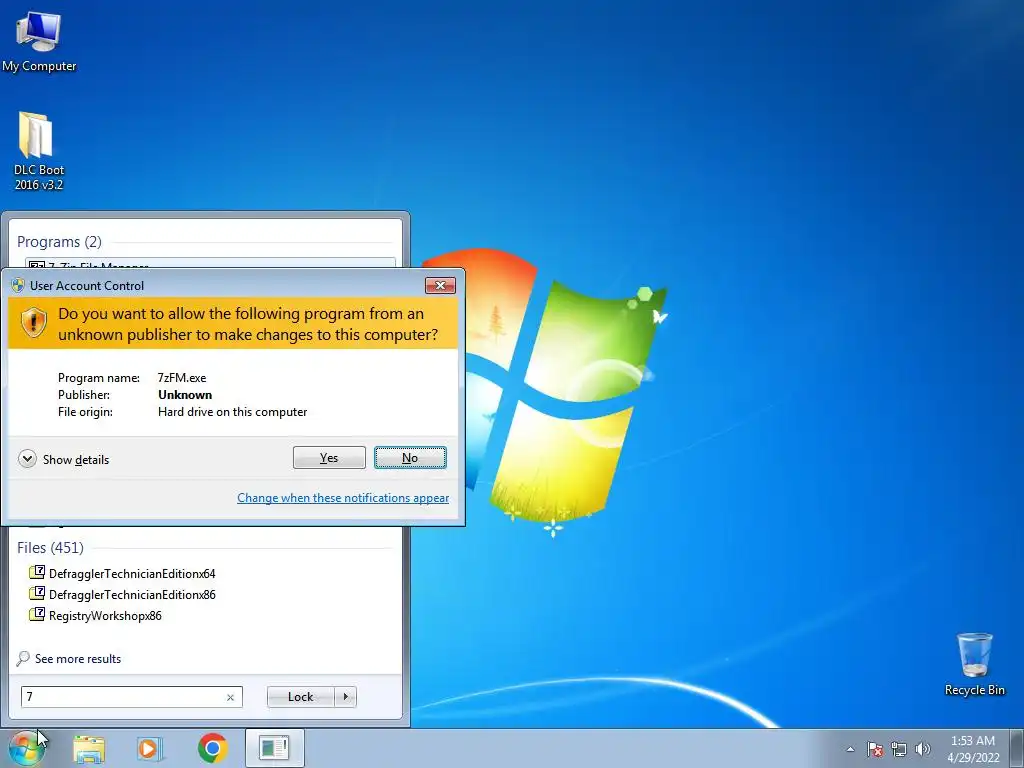Click the Unknown publisher text

pos(185,394)
